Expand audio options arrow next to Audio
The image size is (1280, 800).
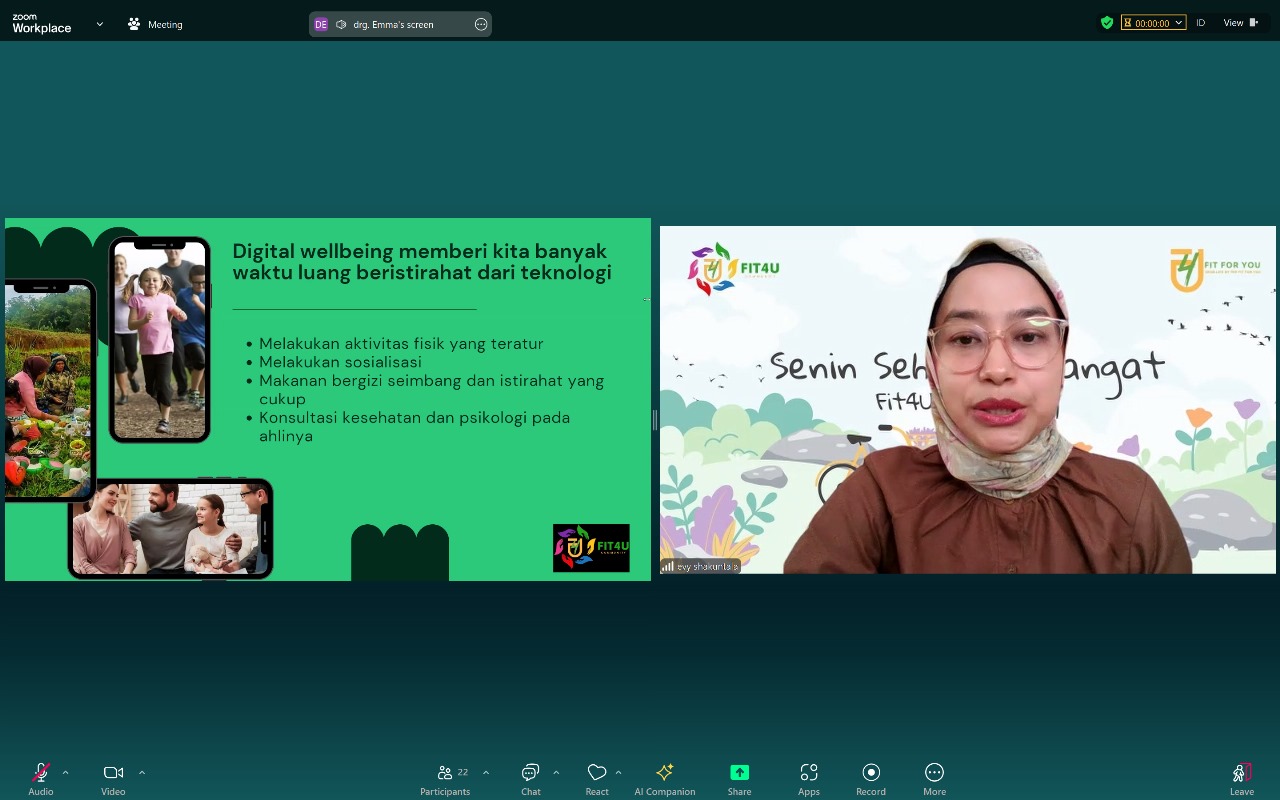tap(66, 772)
